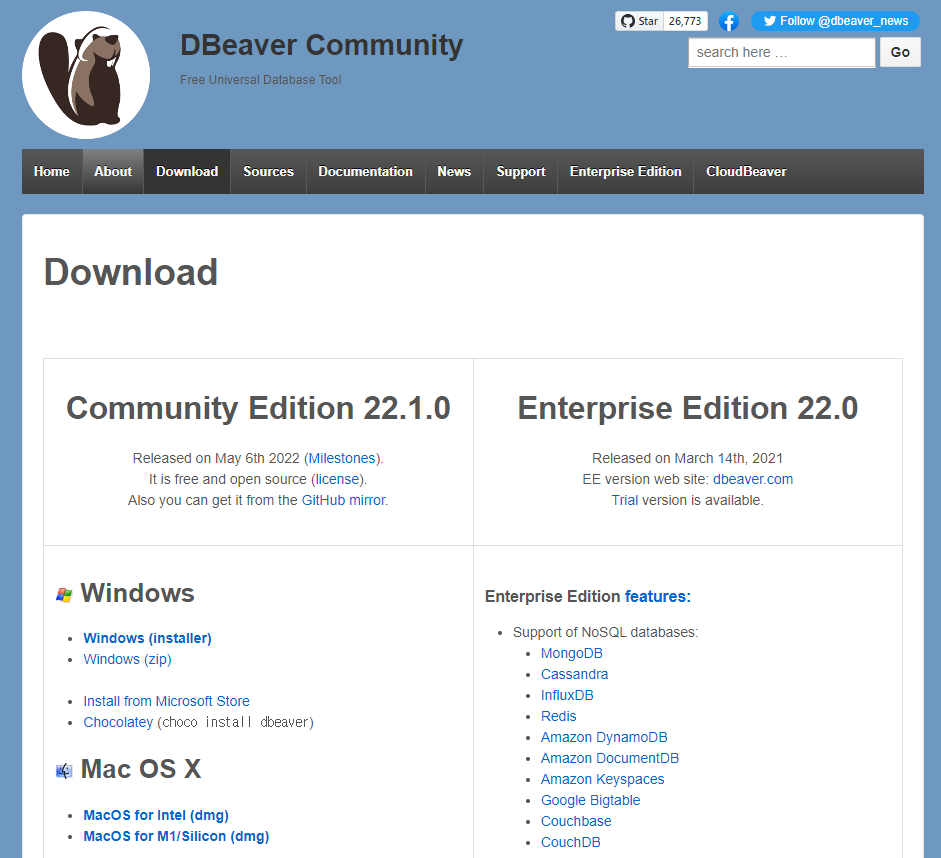Open the GitHub star count 26,773
941x858 pixels.
[685, 21]
